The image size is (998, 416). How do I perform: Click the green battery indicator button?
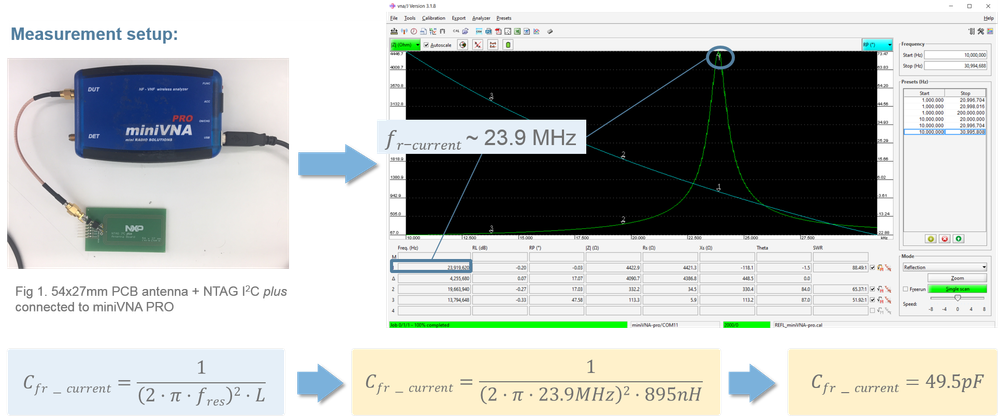(x=508, y=45)
